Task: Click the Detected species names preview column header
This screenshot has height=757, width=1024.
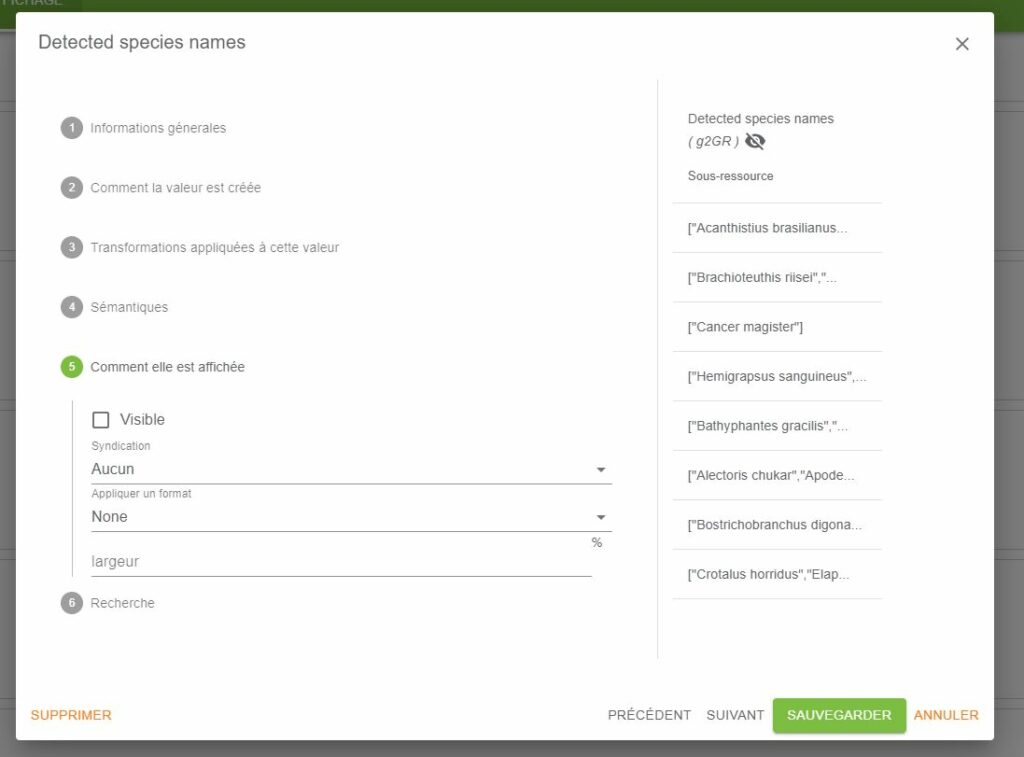Action: pos(761,119)
